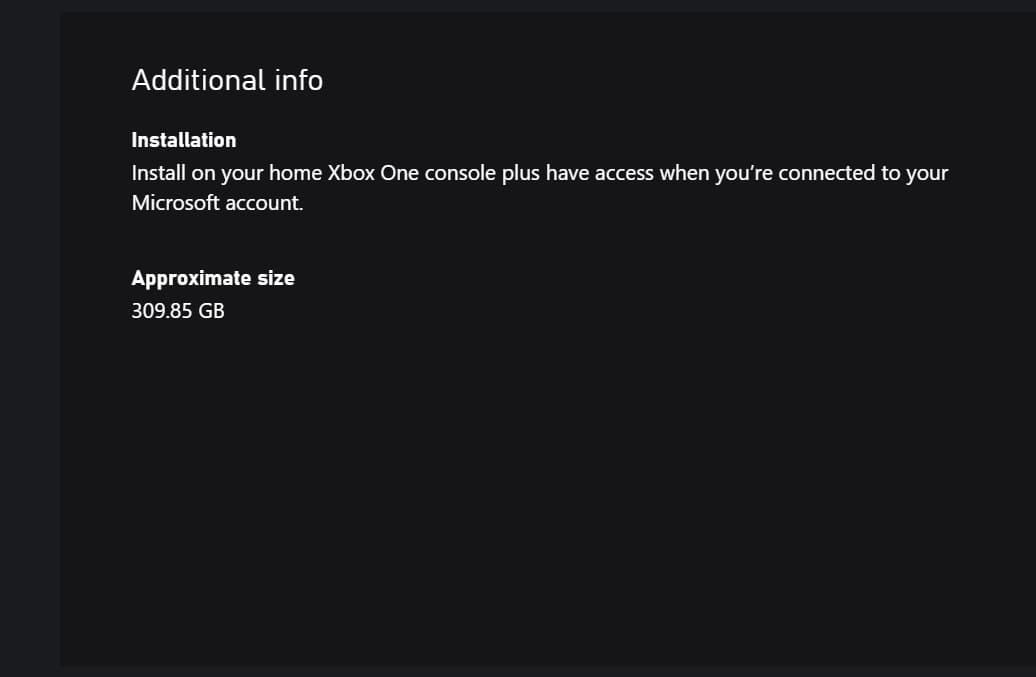Click the "Additional info" heading
The image size is (1036, 677).
pos(227,80)
